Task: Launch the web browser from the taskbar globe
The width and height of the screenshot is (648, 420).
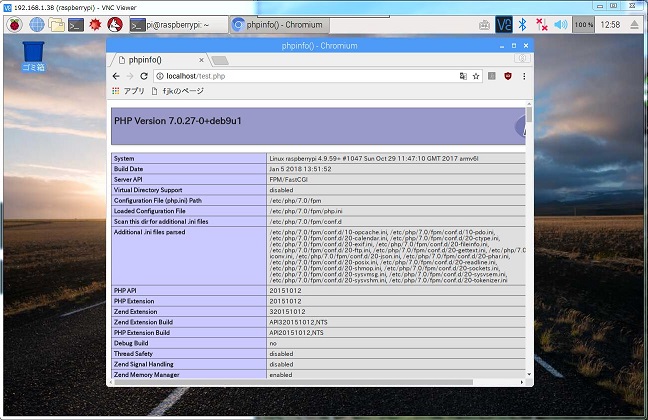Action: [x=36, y=25]
